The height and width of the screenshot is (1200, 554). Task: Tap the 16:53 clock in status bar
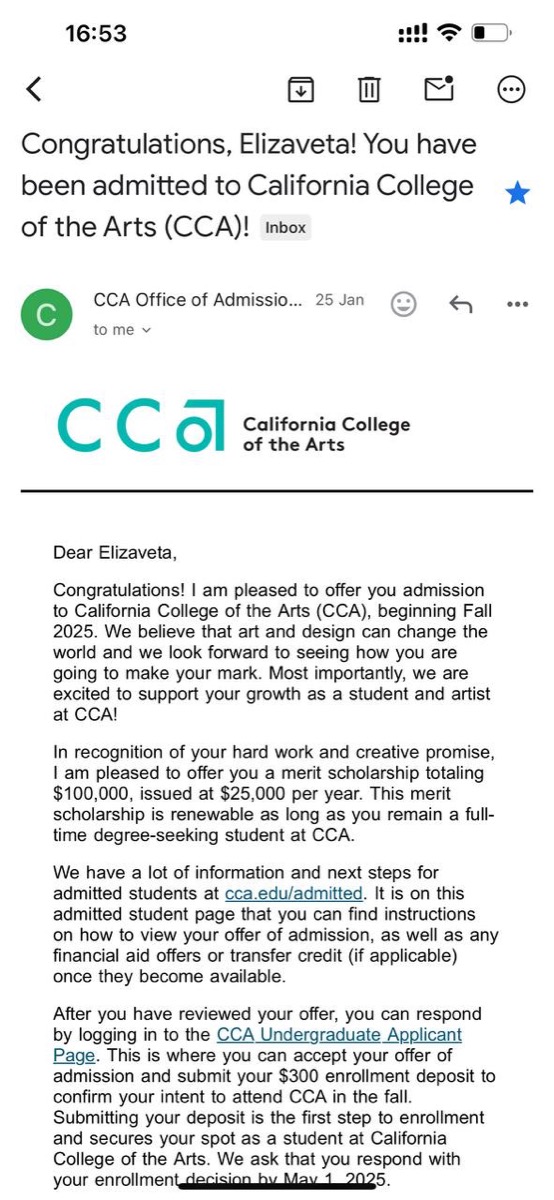pyautogui.click(x=96, y=33)
